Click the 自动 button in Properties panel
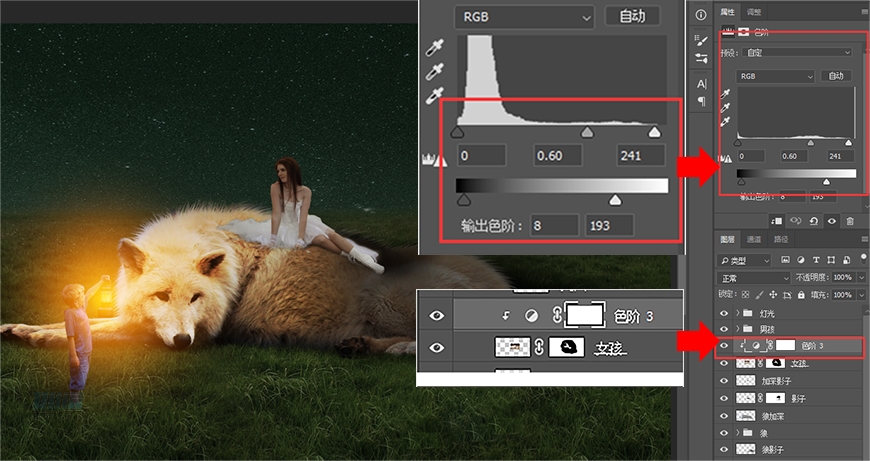 tap(836, 76)
